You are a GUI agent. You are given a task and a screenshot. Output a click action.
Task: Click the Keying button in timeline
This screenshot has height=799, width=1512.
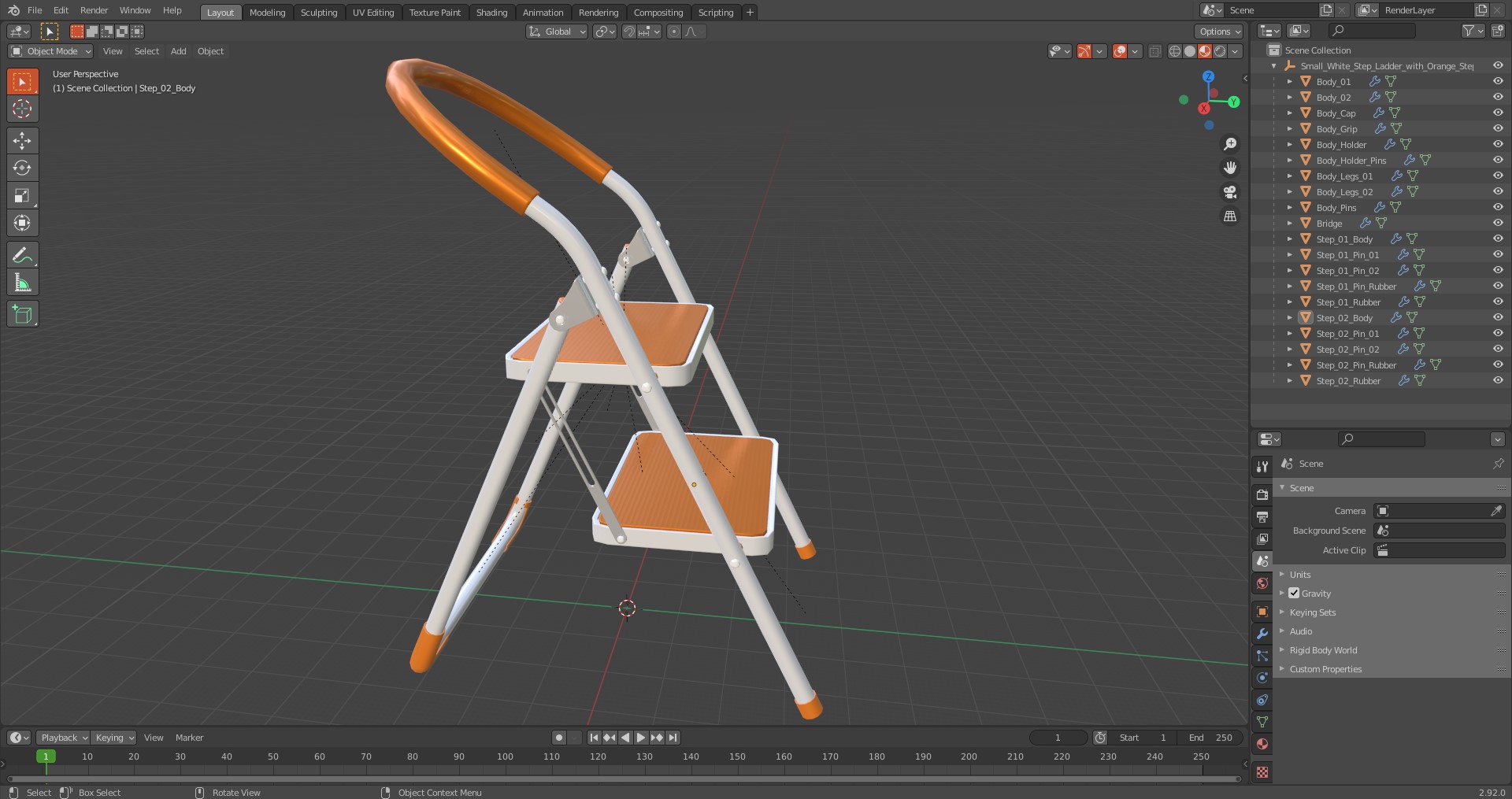114,738
